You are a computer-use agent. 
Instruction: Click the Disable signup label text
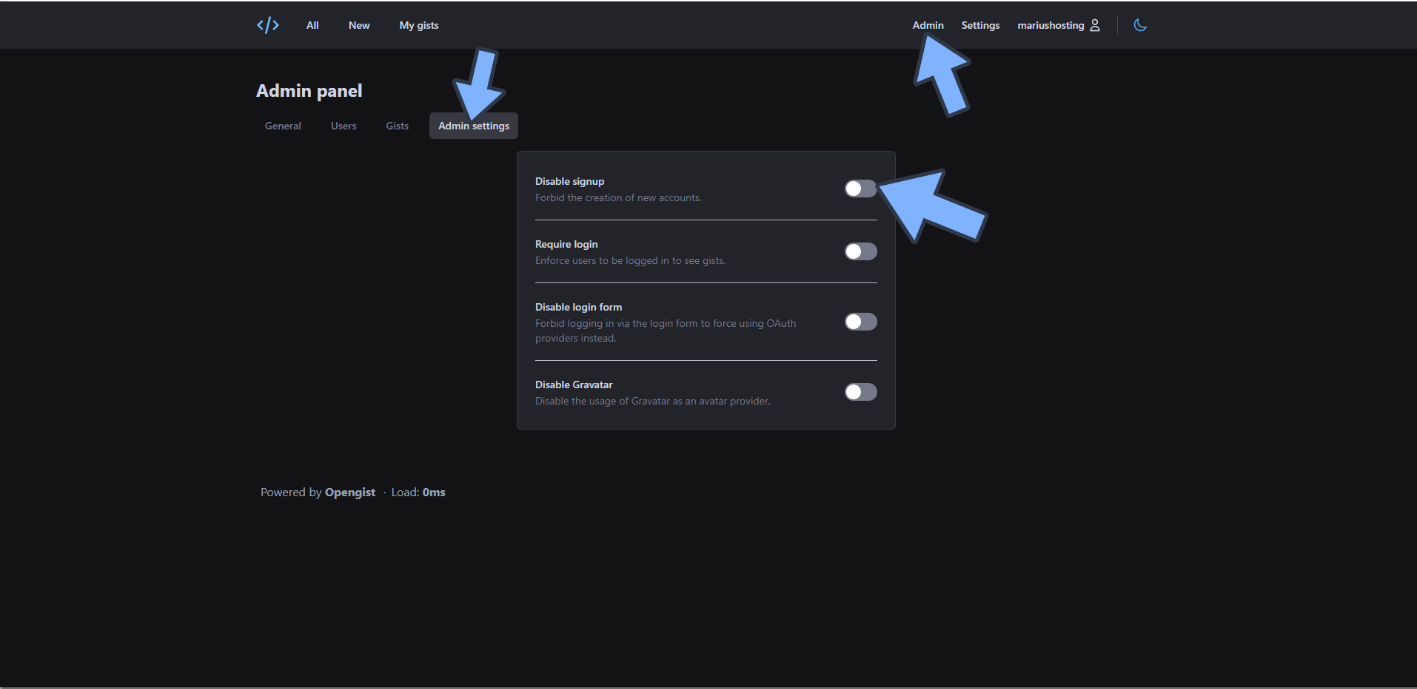click(569, 181)
